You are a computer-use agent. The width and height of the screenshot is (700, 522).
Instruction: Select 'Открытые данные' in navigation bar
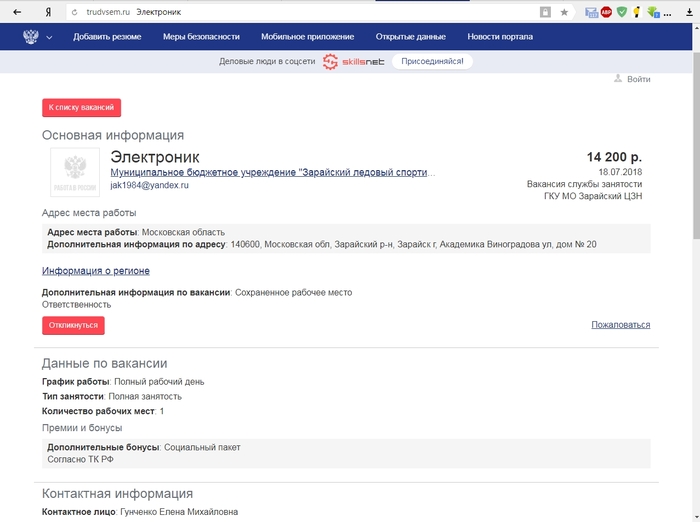coord(410,37)
